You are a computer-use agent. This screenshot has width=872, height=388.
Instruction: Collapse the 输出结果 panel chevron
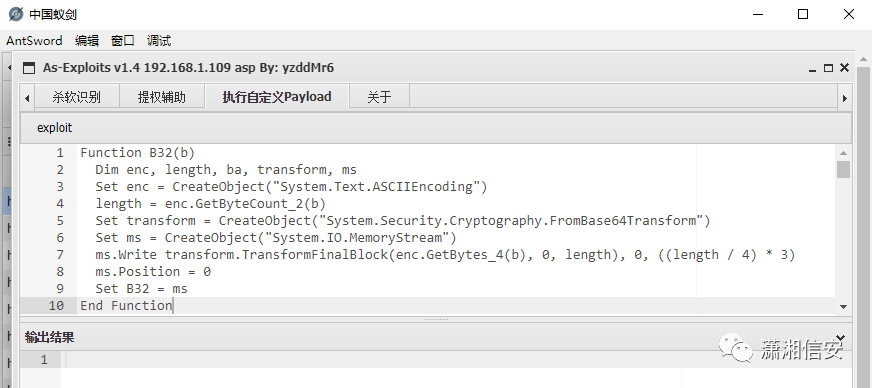coord(841,337)
